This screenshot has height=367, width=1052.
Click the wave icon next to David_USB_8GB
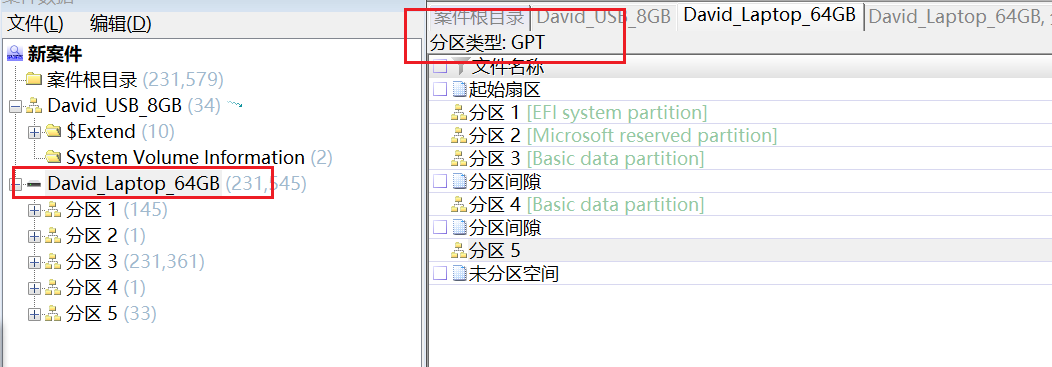pos(234,105)
